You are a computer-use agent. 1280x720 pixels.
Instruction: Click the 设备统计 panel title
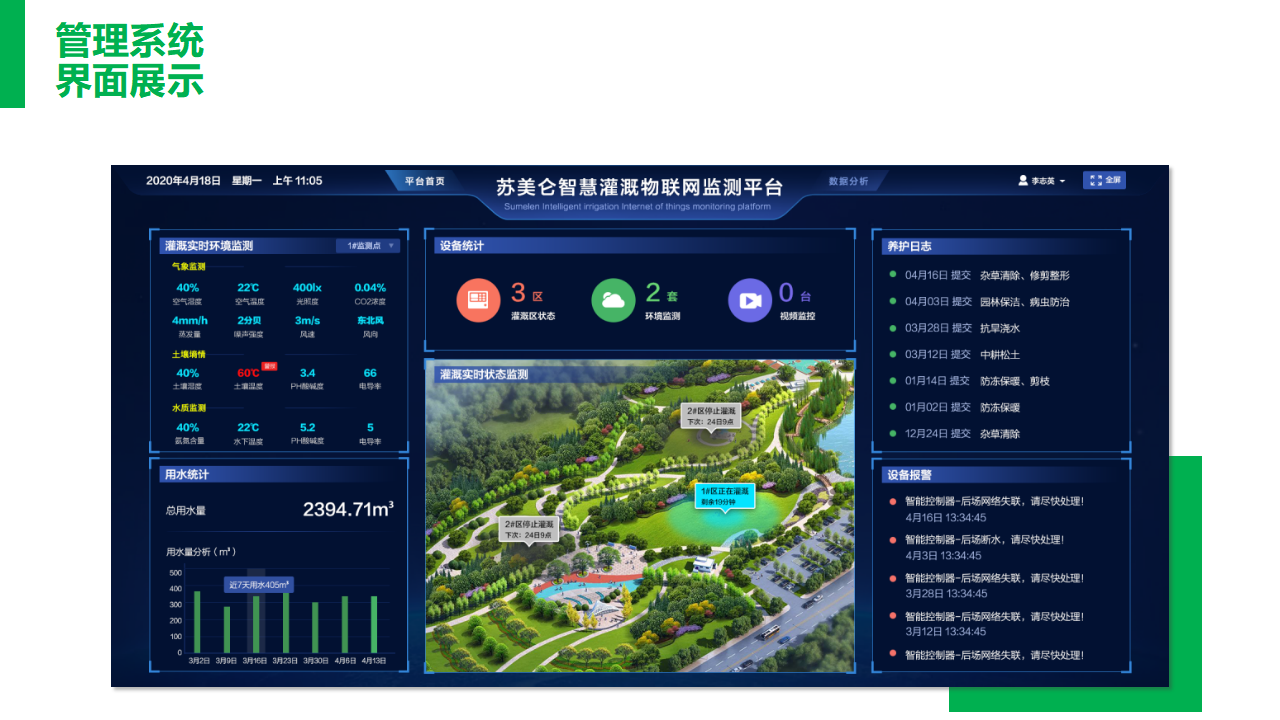pyautogui.click(x=461, y=246)
